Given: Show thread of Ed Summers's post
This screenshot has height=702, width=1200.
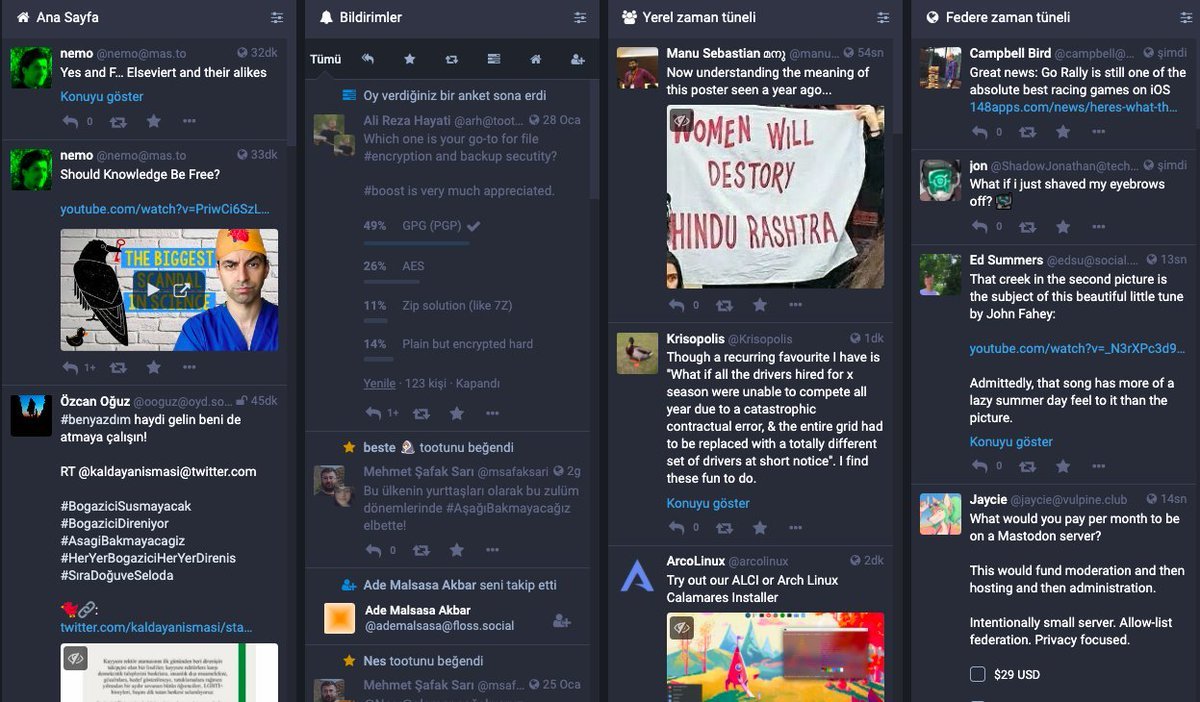Looking at the screenshot, I should pyautogui.click(x=1011, y=442).
